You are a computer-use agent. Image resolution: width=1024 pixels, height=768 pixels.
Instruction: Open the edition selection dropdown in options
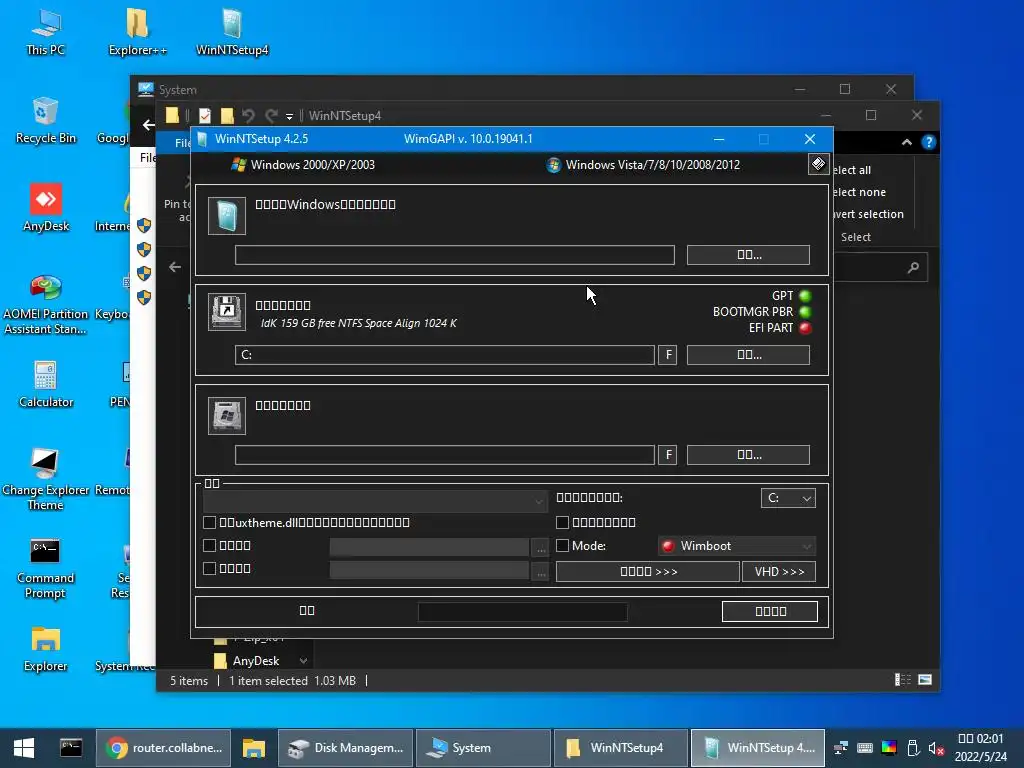[x=376, y=501]
